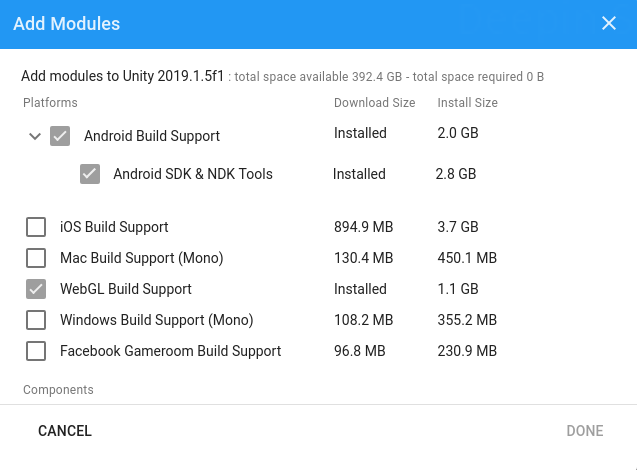Toggle the Android Build Support checkbox
637x470 pixels.
pos(60,136)
